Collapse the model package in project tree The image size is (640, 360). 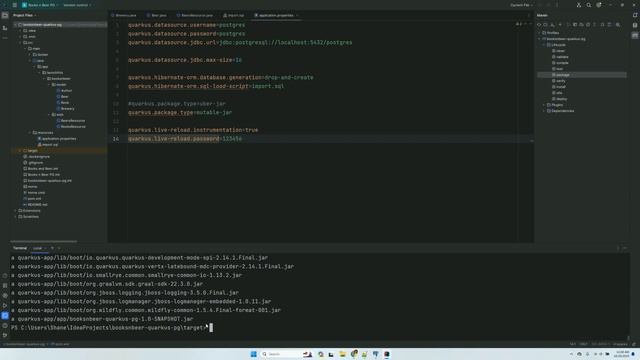coord(49,84)
